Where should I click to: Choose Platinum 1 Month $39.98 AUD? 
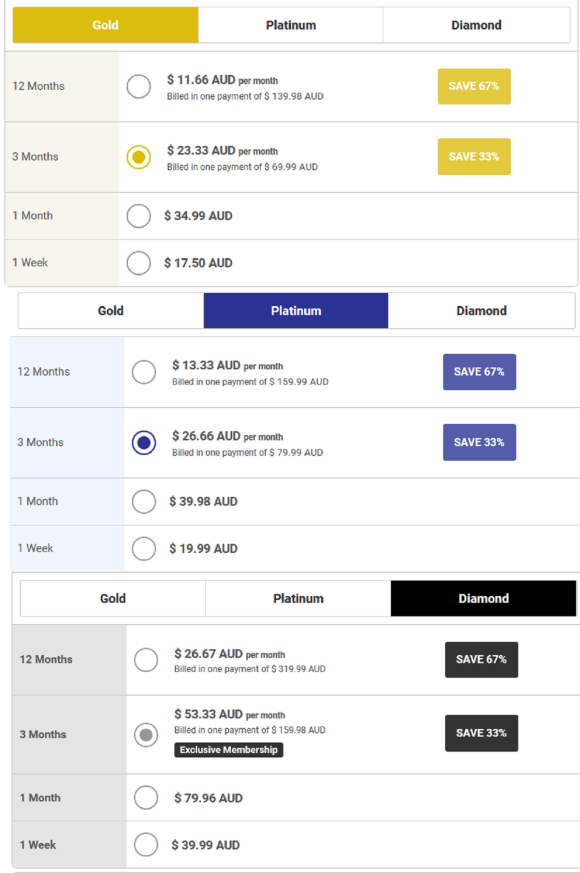(144, 502)
